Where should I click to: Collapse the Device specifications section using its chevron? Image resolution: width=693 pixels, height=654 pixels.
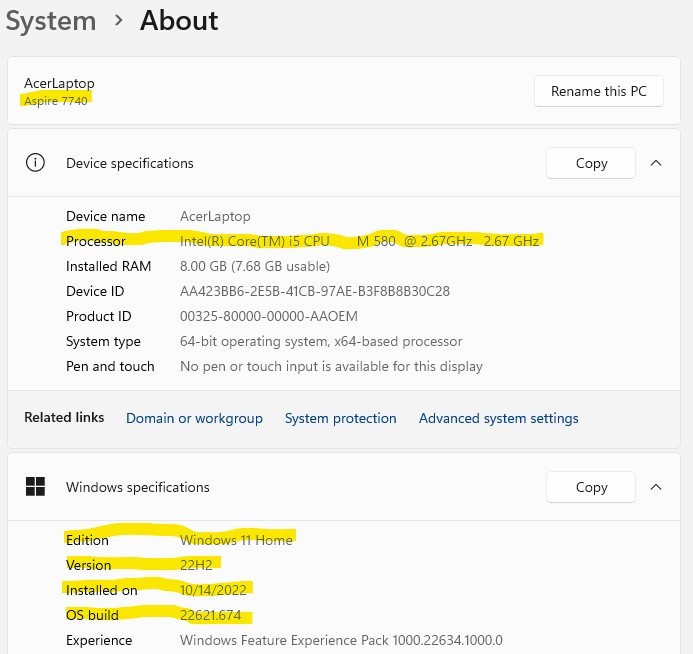tap(656, 163)
